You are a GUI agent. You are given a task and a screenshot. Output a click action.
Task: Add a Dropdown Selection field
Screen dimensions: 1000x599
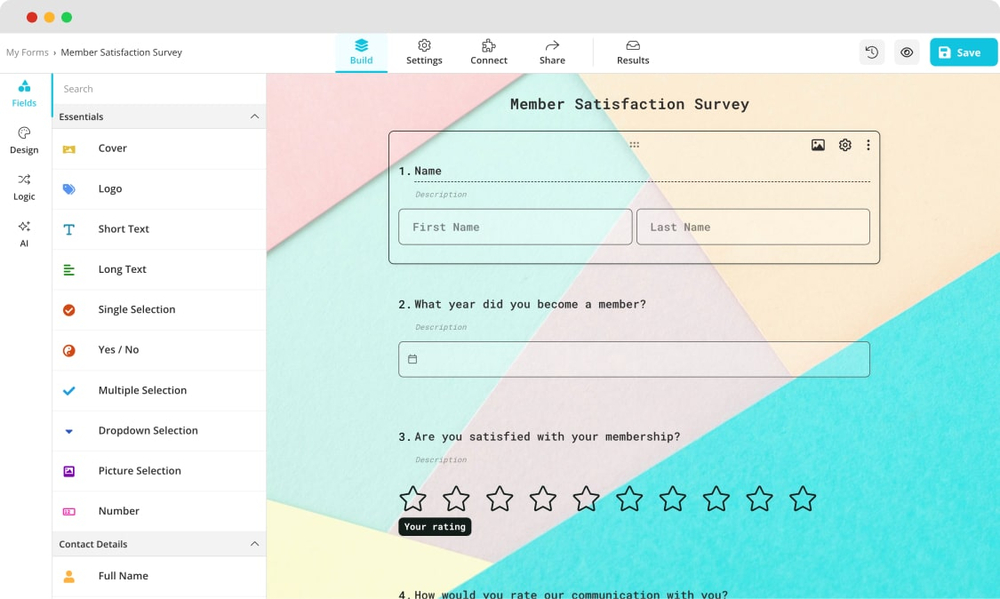click(147, 430)
